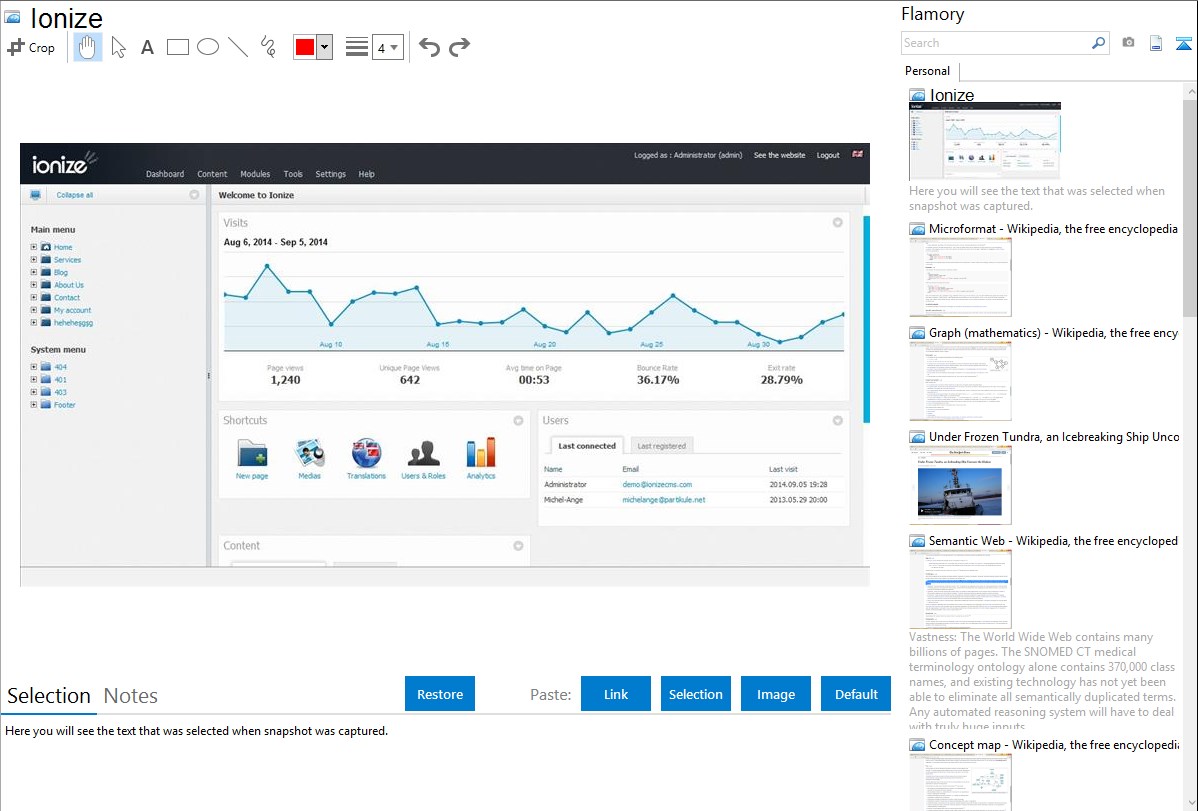This screenshot has width=1198, height=811.
Task: Open the Personal tab
Action: tap(928, 71)
